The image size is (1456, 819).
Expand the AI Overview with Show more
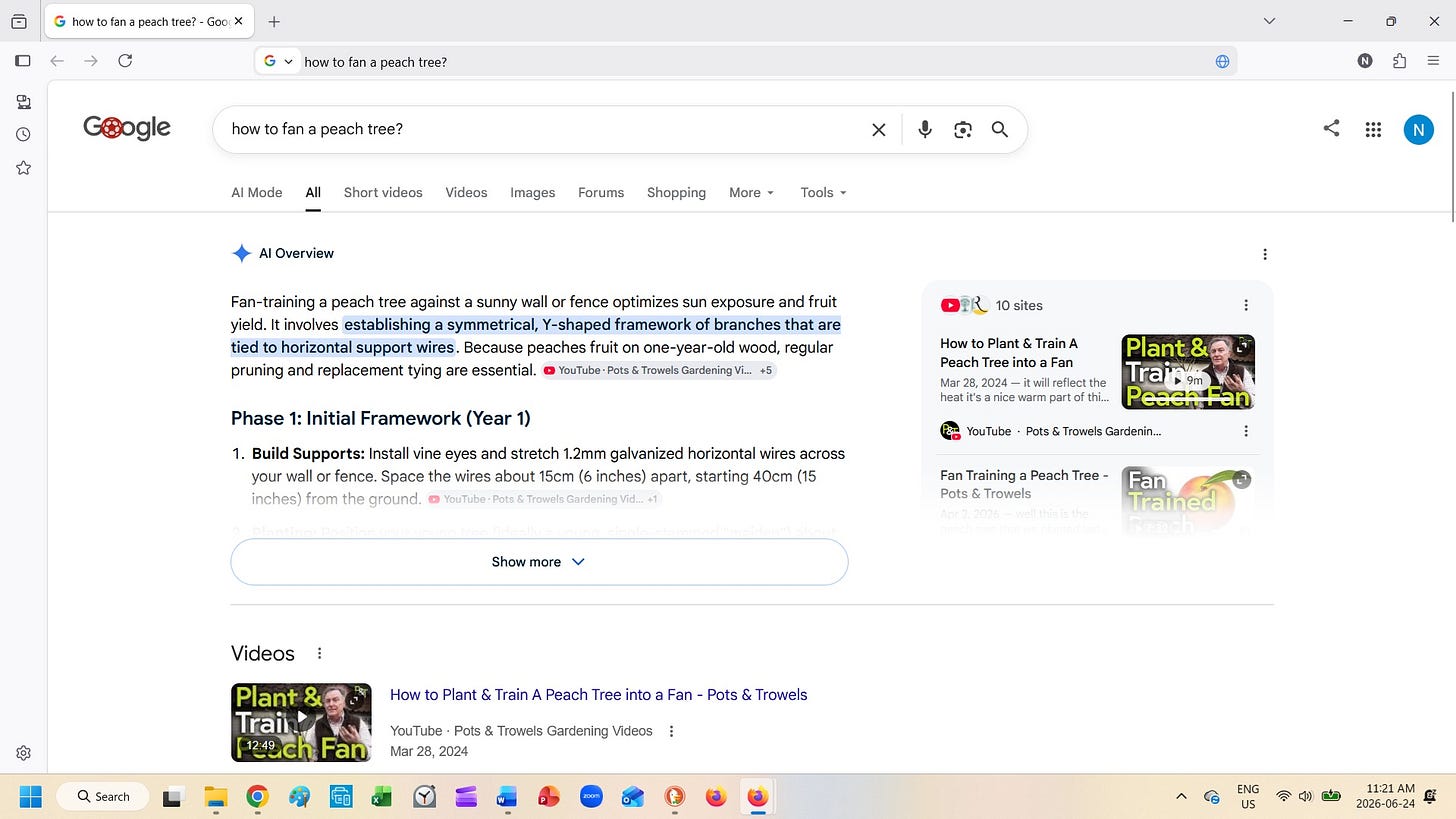pyautogui.click(x=539, y=562)
